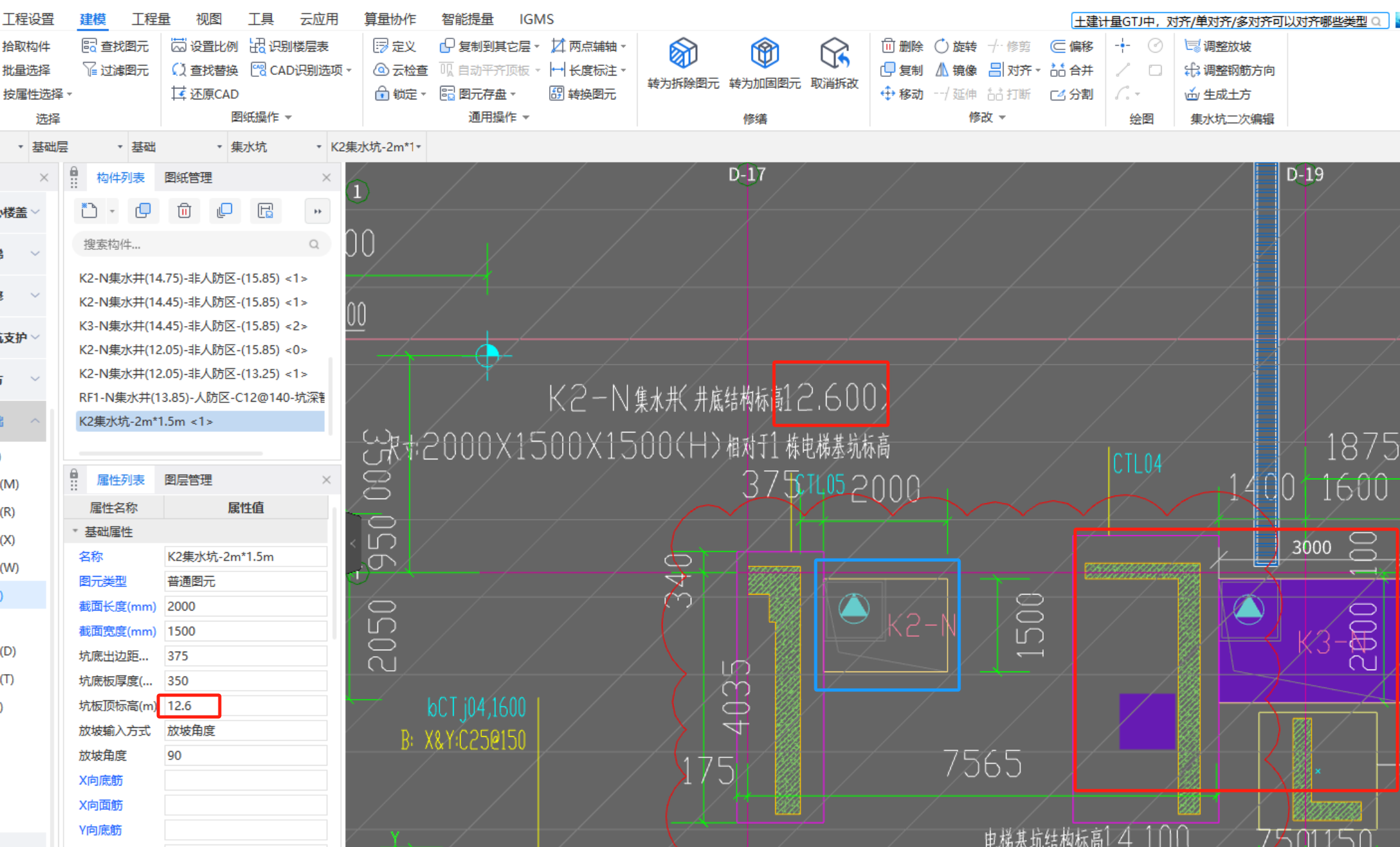Open the 工程量 ribbon tab
This screenshot has height=847, width=1400.
[151, 19]
